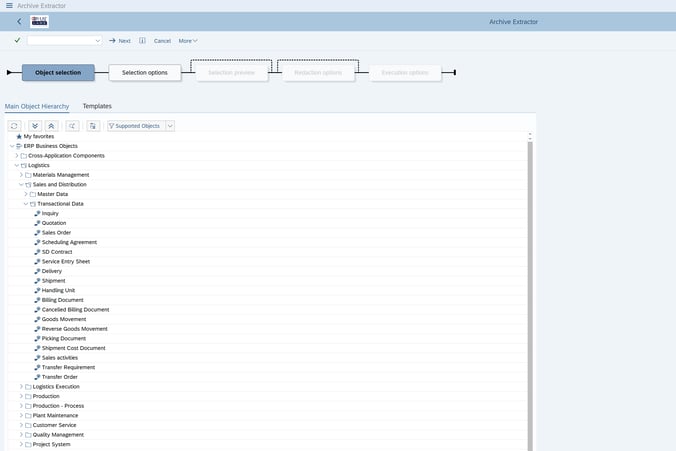Click the tree's vertical scrollbar
The width and height of the screenshot is (676, 451).
pos(530,296)
